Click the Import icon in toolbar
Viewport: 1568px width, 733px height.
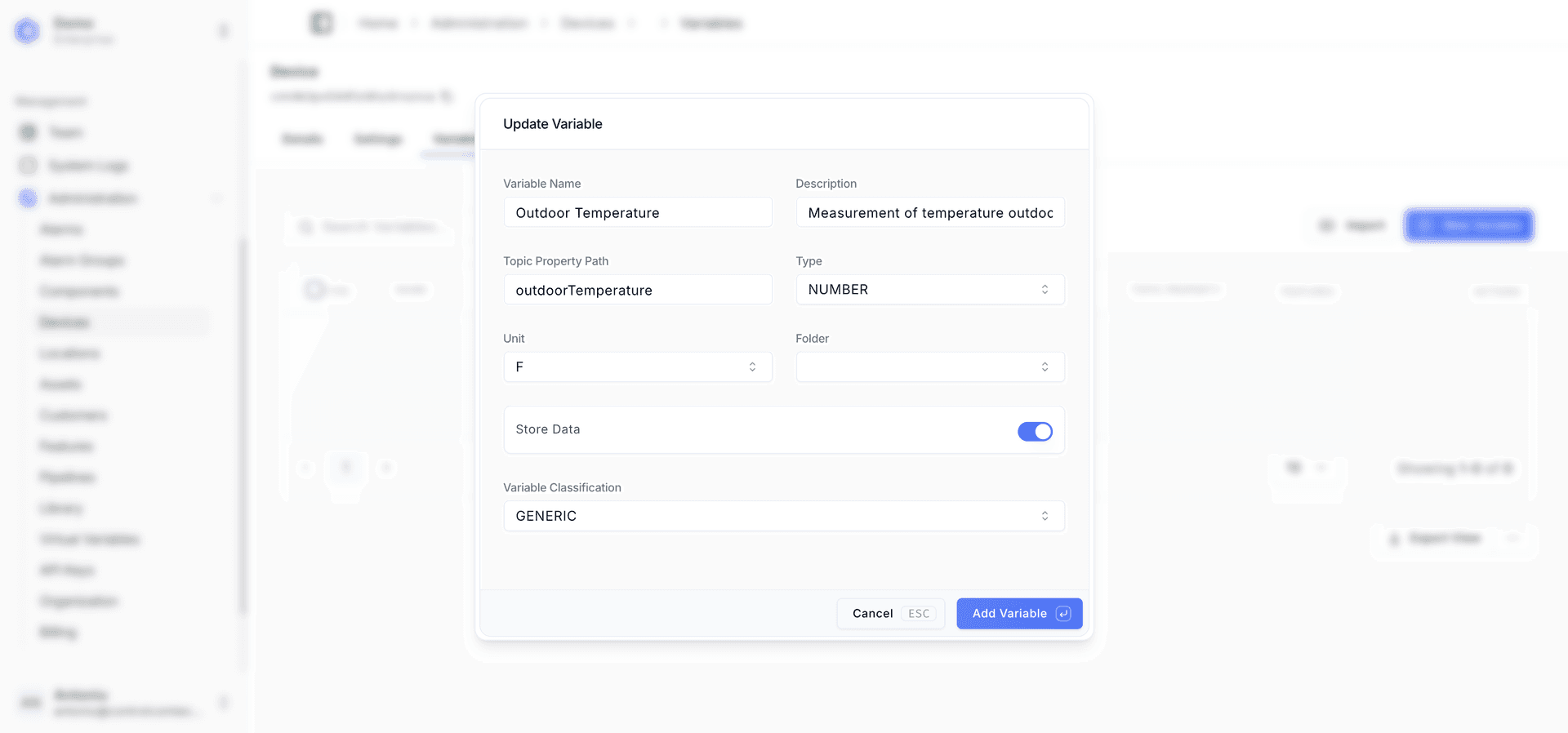1327,225
